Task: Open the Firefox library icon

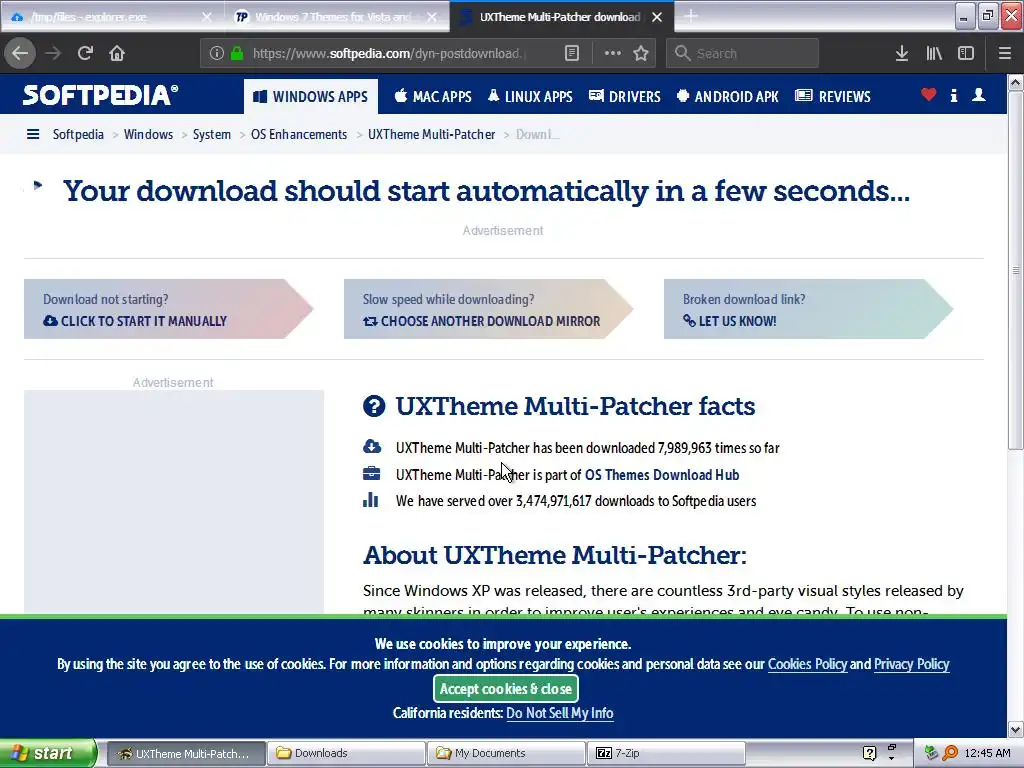Action: [x=934, y=54]
